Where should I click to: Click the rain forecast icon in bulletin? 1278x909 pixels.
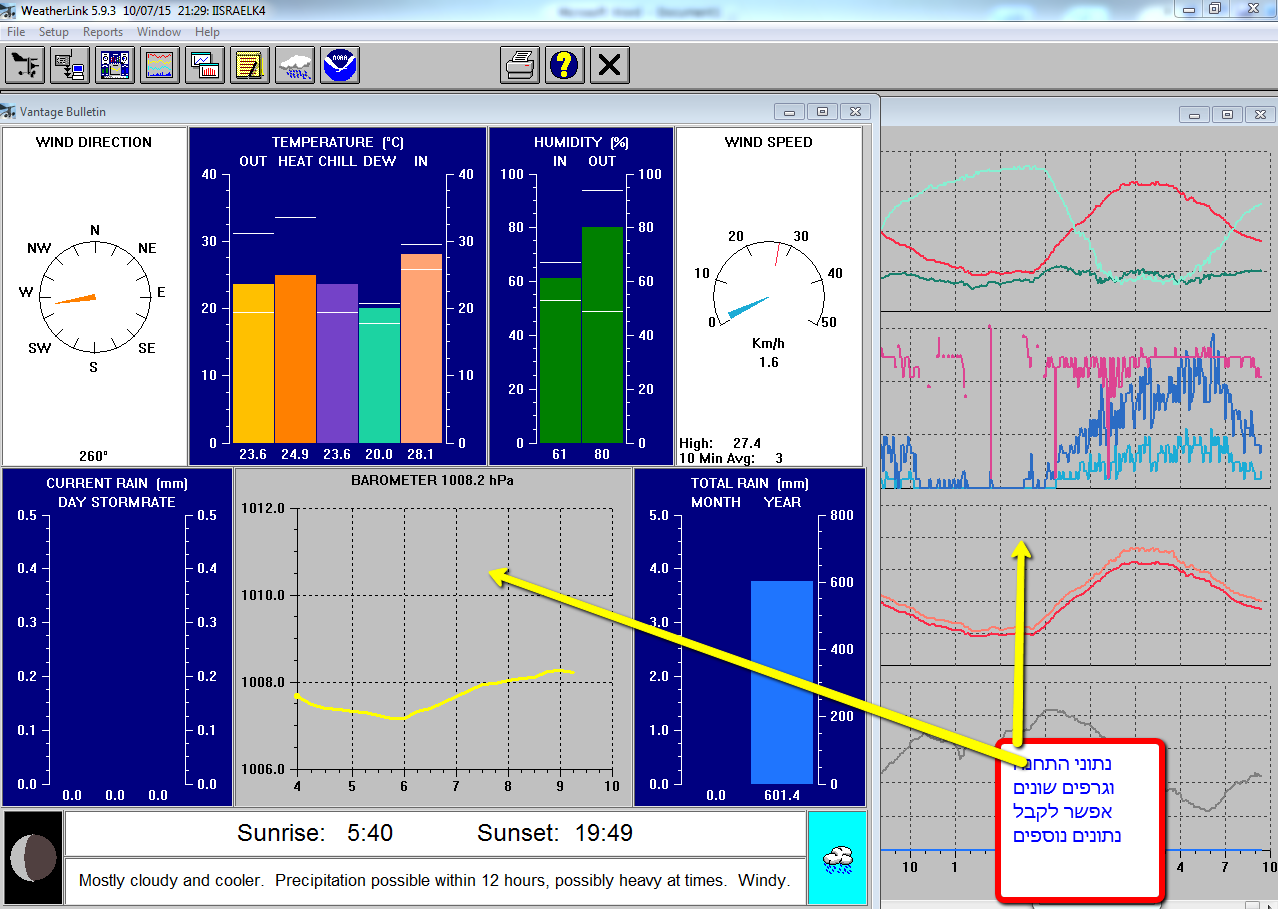click(x=837, y=857)
